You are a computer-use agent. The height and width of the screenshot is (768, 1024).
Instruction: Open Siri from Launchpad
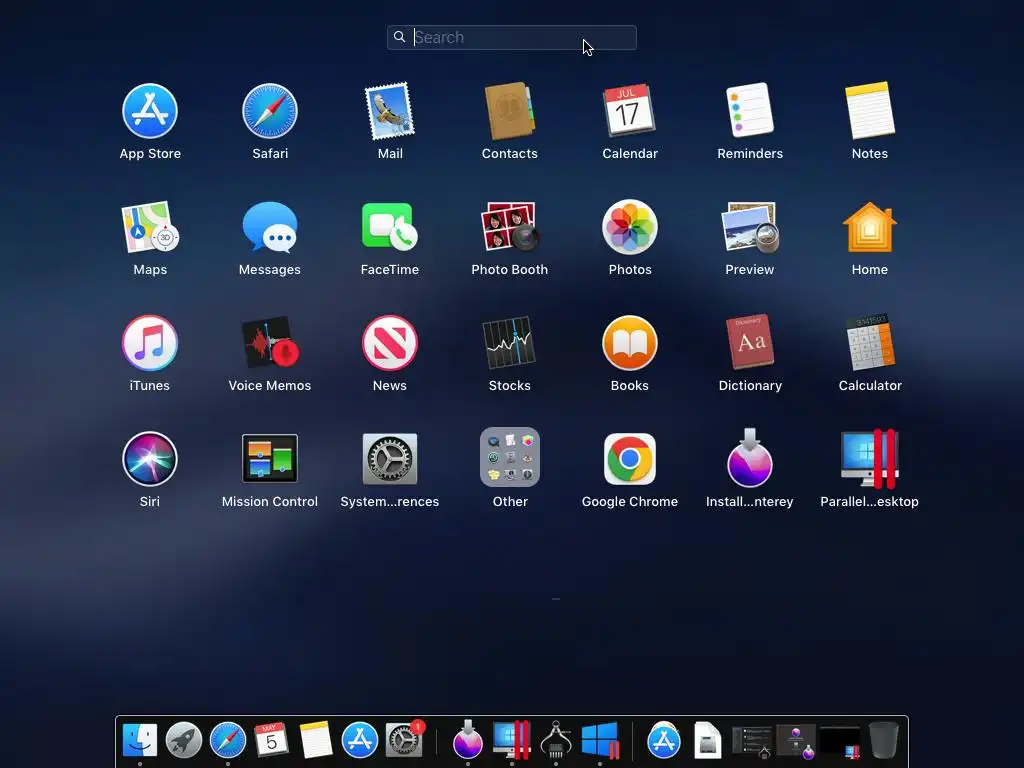[x=150, y=459]
